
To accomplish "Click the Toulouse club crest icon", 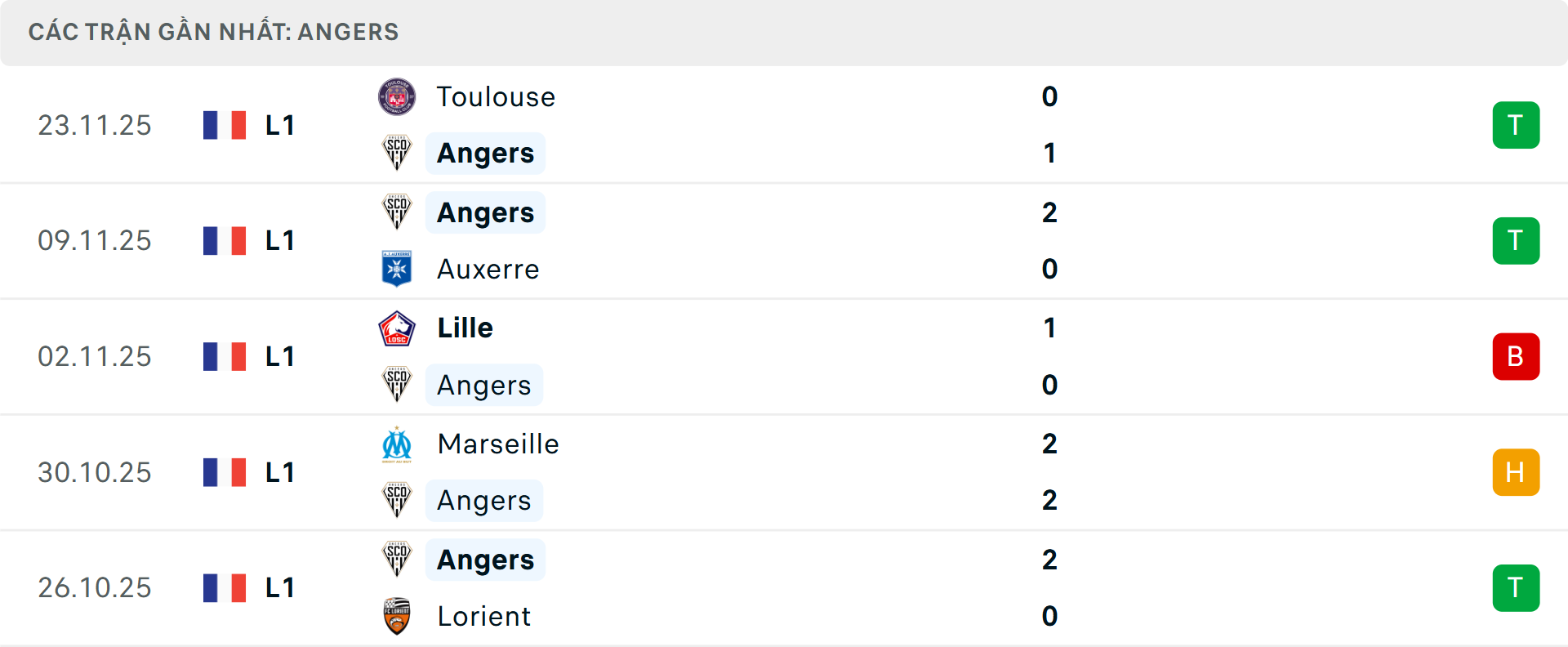I will pos(397,97).
